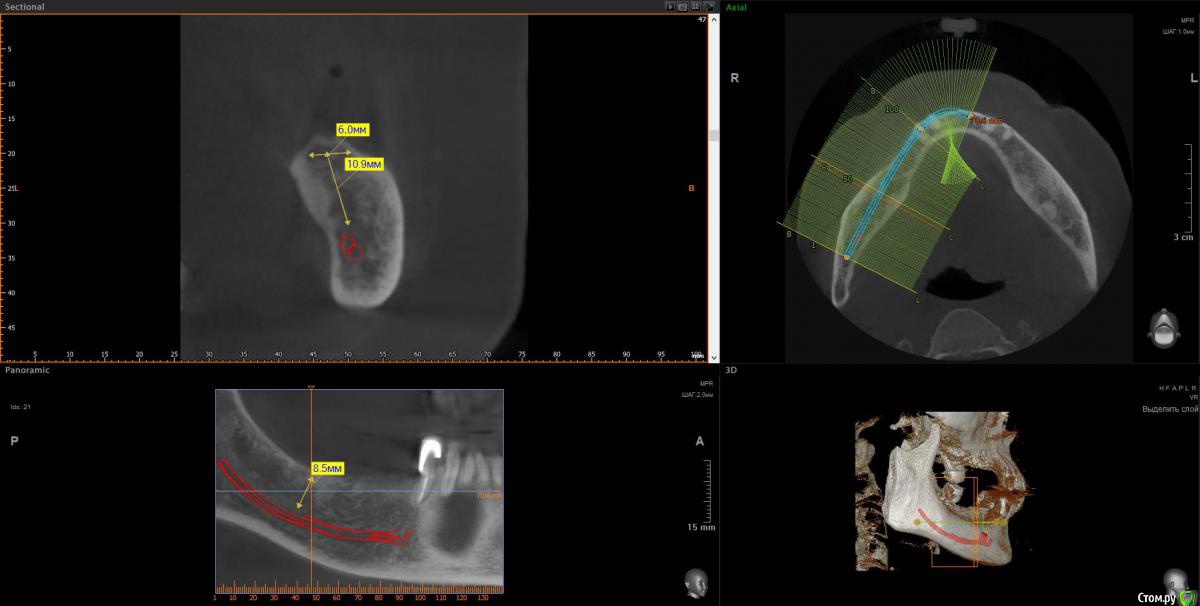The width and height of the screenshot is (1200, 606).
Task: Click the rightmost icon in the Sectional header
Action: [x=708, y=6]
